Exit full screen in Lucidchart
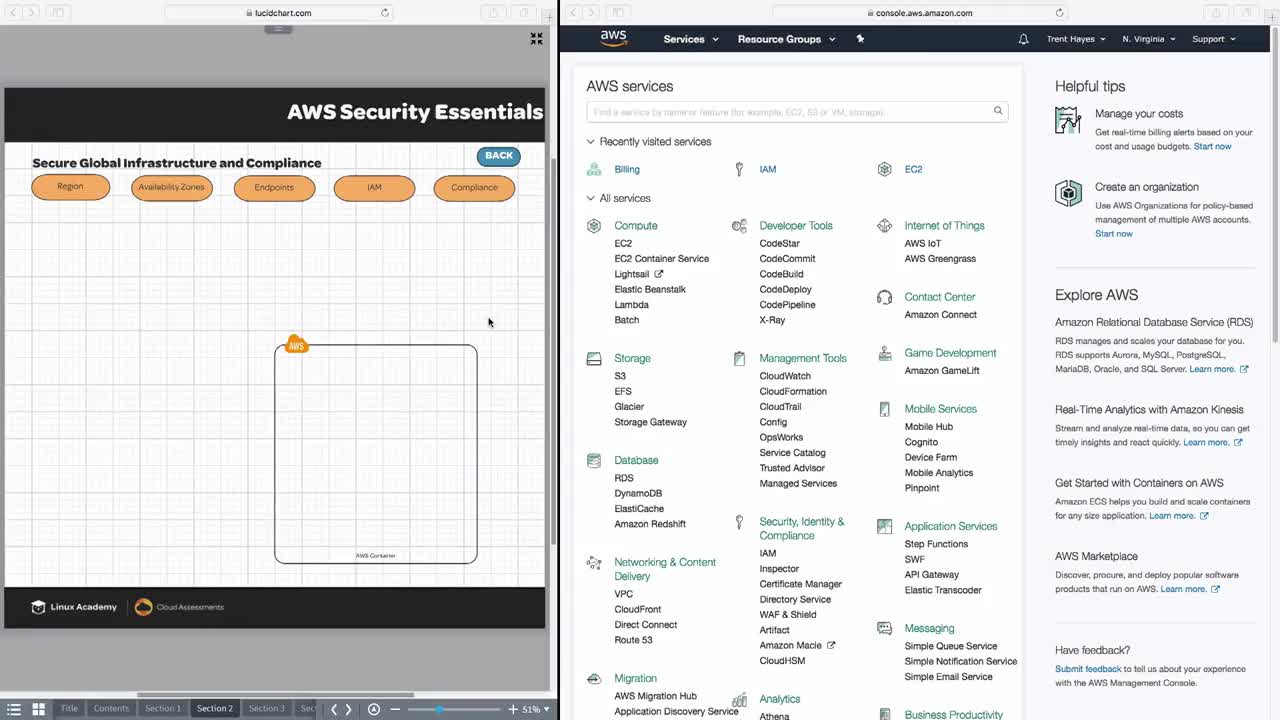 pyautogui.click(x=537, y=39)
